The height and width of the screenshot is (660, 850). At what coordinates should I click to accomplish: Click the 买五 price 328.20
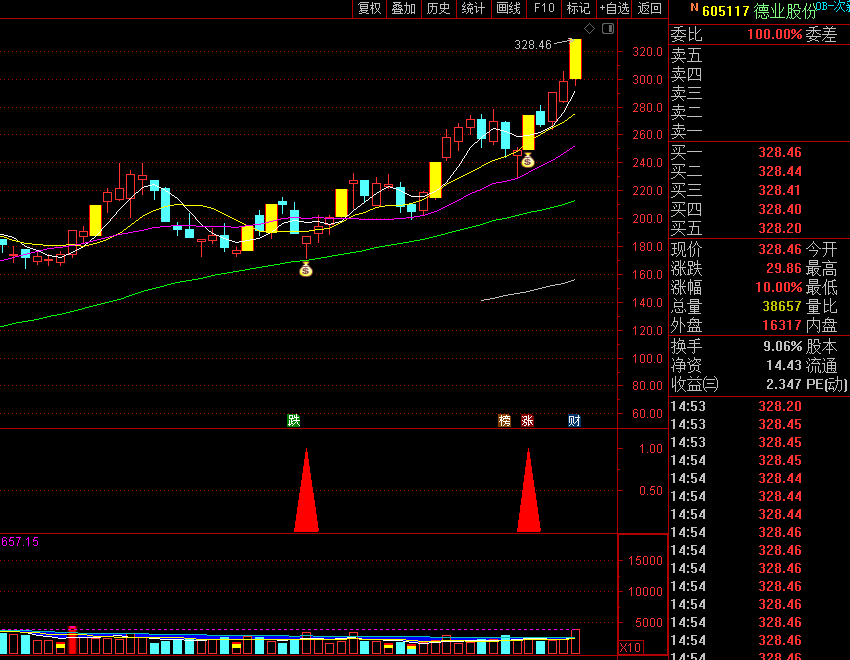click(780, 228)
